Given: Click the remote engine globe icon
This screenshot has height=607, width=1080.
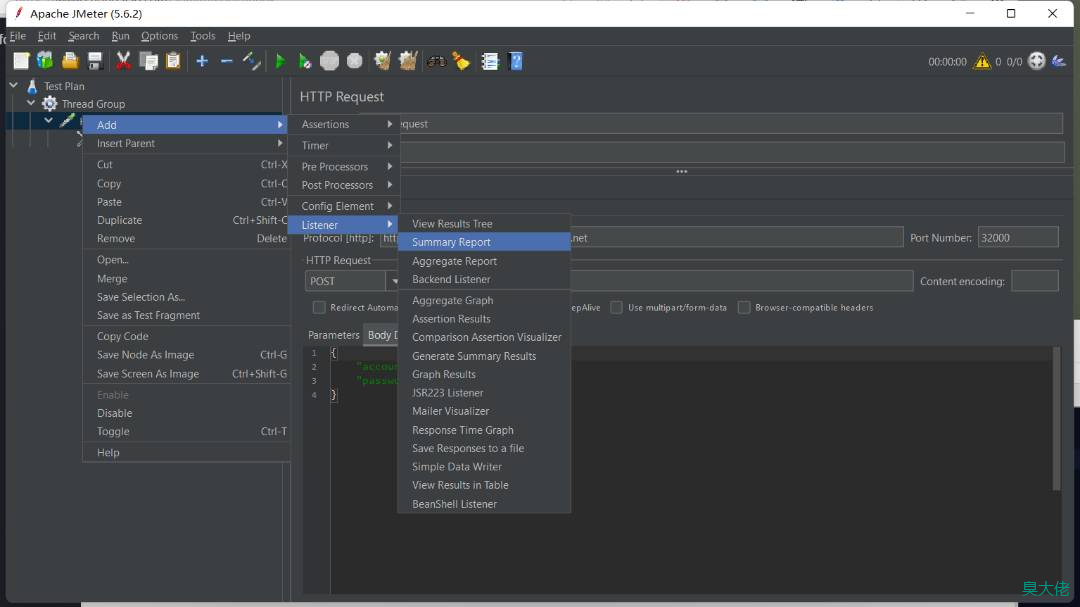Looking at the screenshot, I should pyautogui.click(x=1037, y=61).
